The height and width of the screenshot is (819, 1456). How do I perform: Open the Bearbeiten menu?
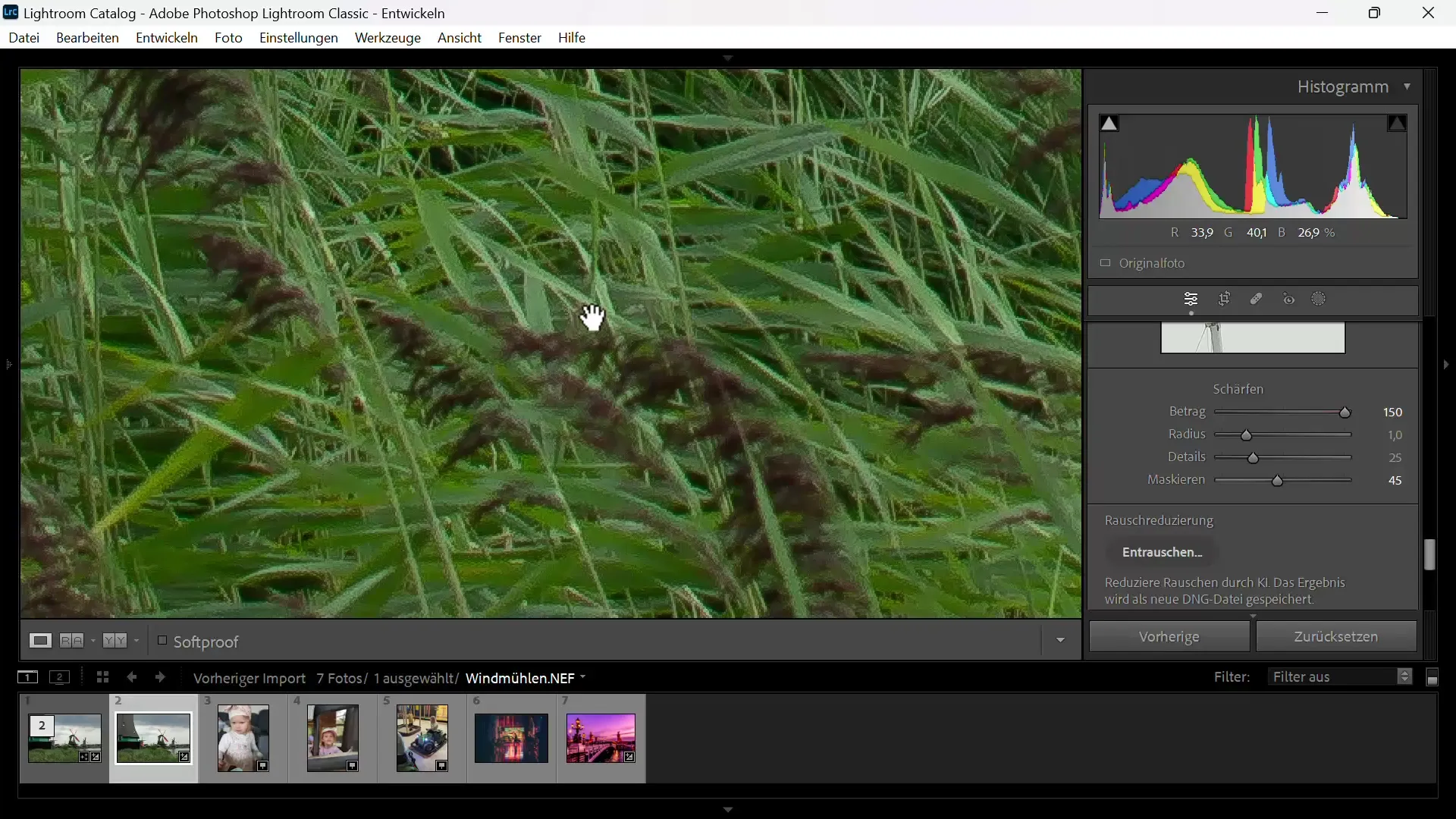87,38
